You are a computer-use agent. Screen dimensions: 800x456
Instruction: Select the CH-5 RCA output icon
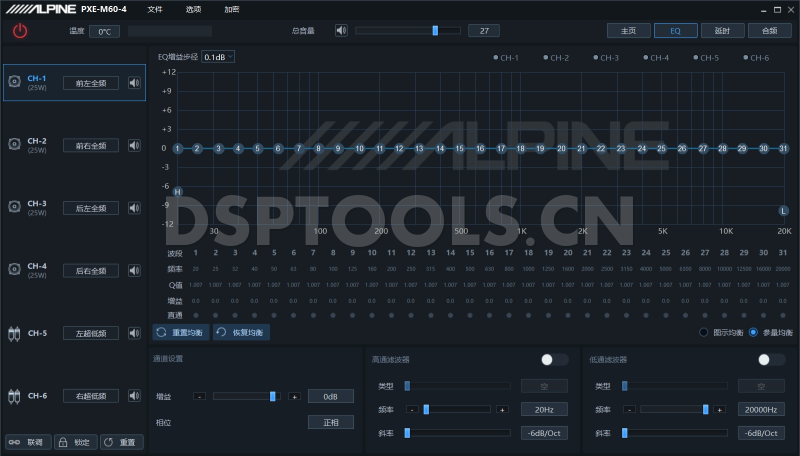[x=14, y=334]
